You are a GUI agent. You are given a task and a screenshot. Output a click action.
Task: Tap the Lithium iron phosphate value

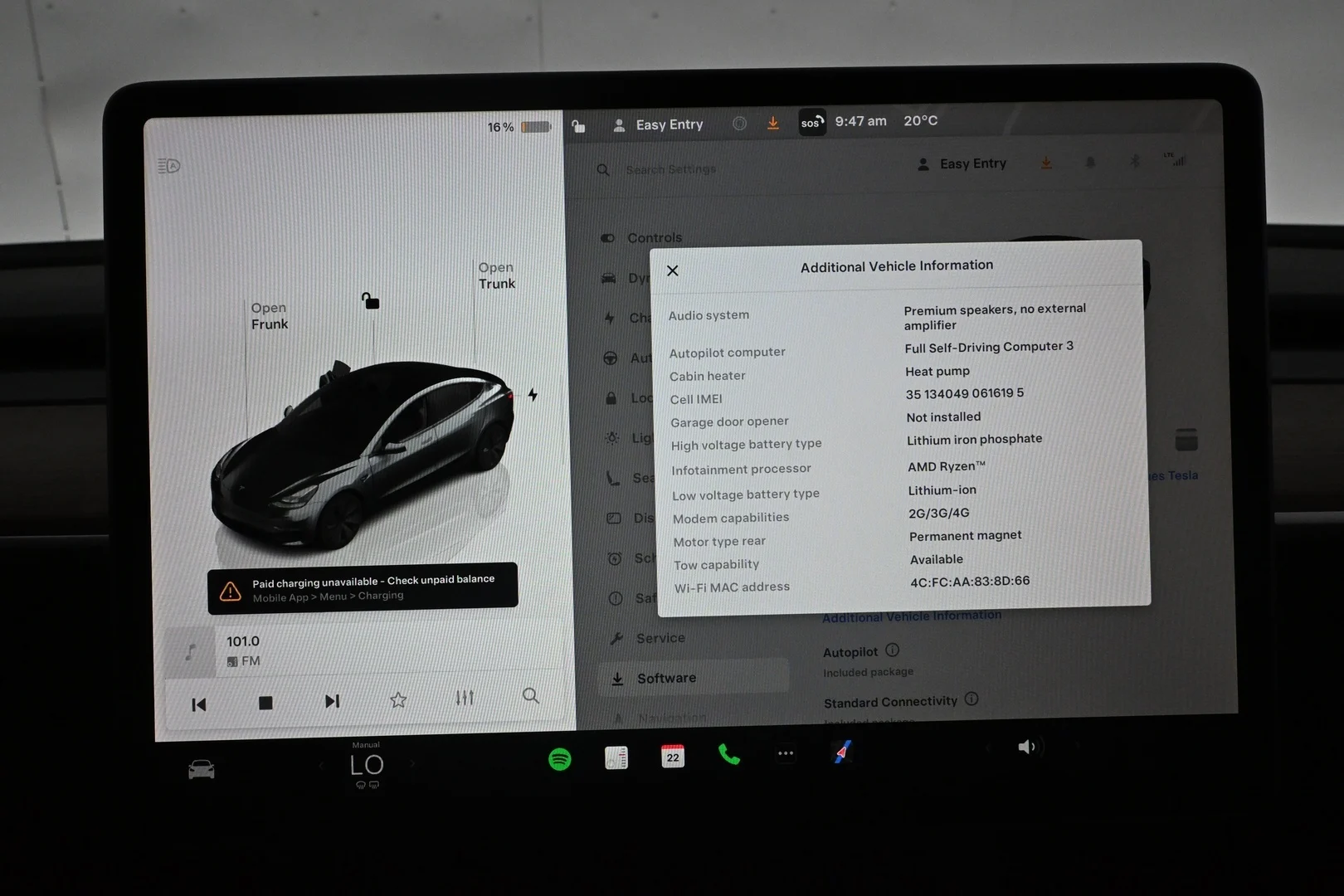click(x=974, y=439)
